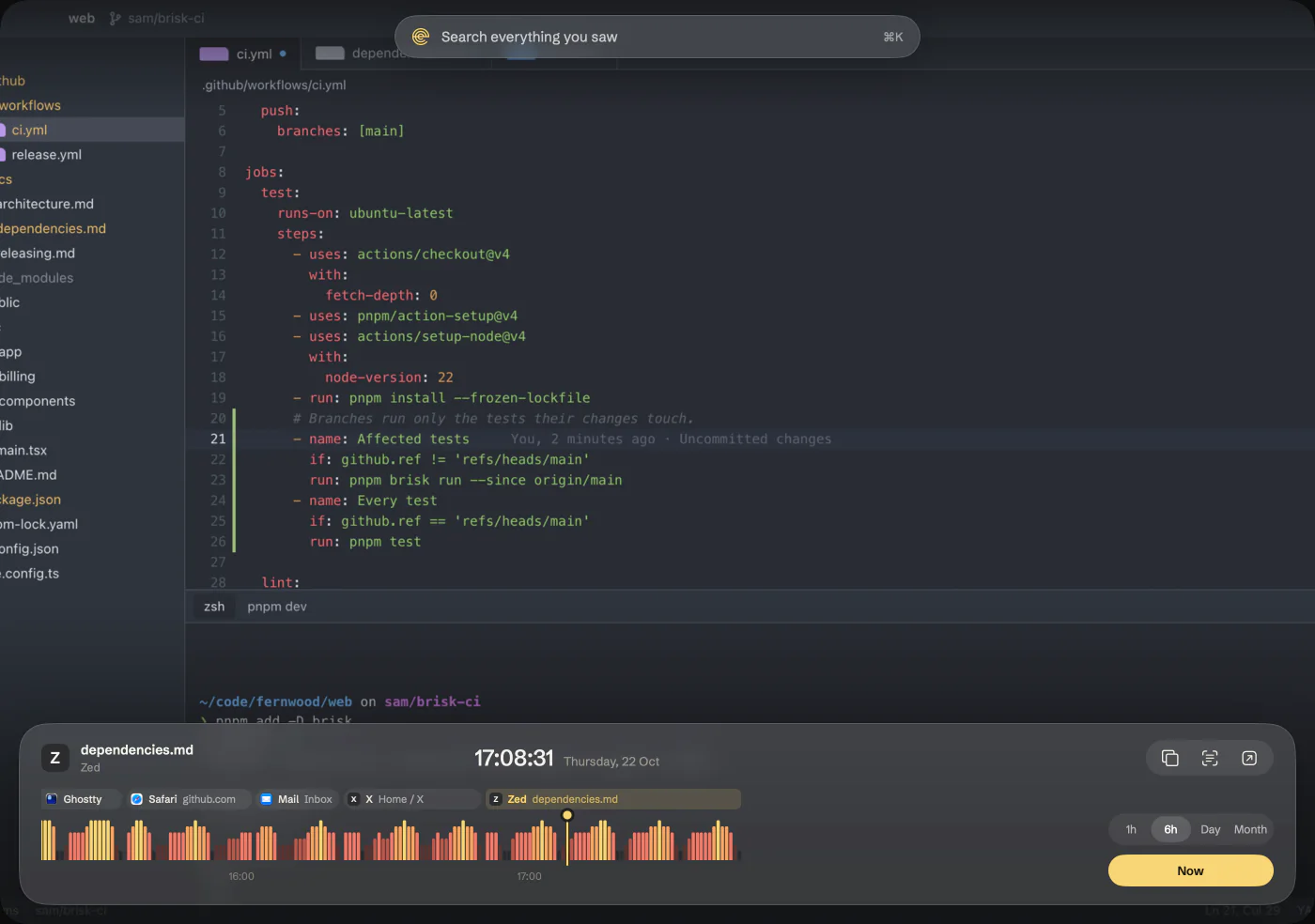Screen dimensions: 1315x924
Task: Click the copy icon in the timeline panel
Action: pyautogui.click(x=1169, y=758)
